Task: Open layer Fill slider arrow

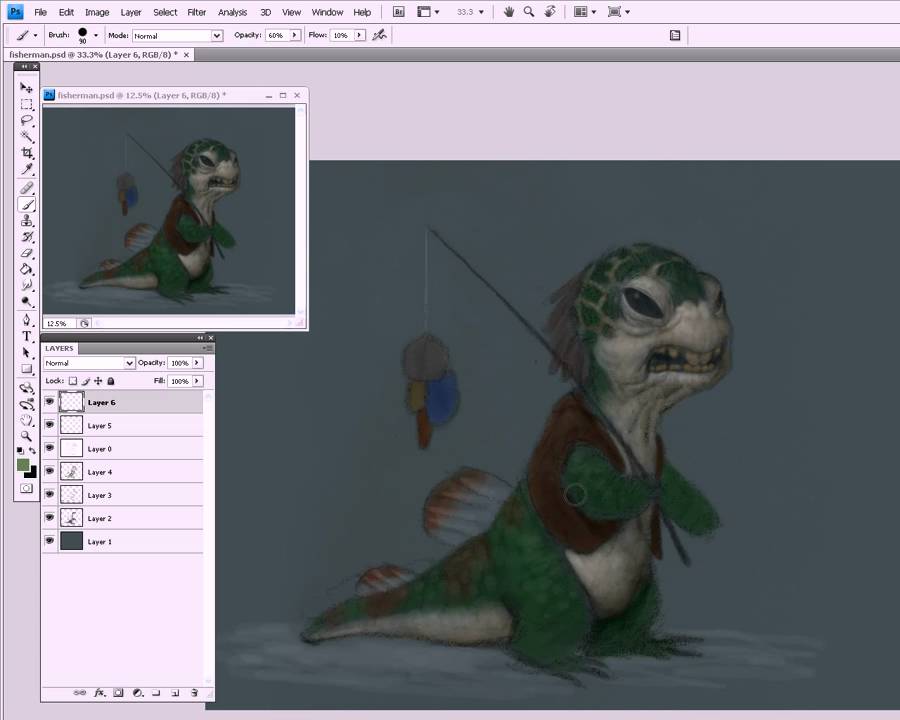Action: pos(197,381)
